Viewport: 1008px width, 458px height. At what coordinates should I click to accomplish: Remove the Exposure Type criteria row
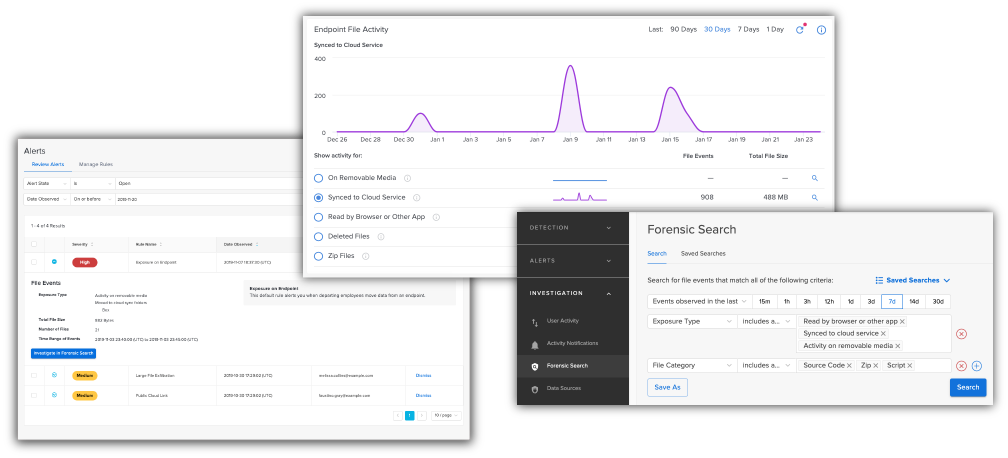pyautogui.click(x=961, y=334)
